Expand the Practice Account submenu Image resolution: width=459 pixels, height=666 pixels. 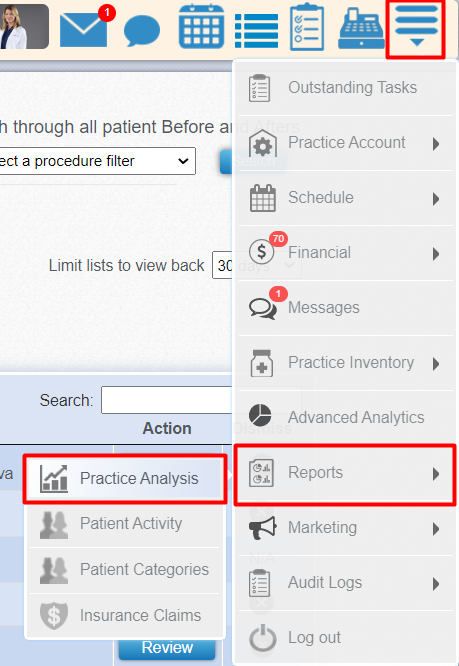[346, 143]
